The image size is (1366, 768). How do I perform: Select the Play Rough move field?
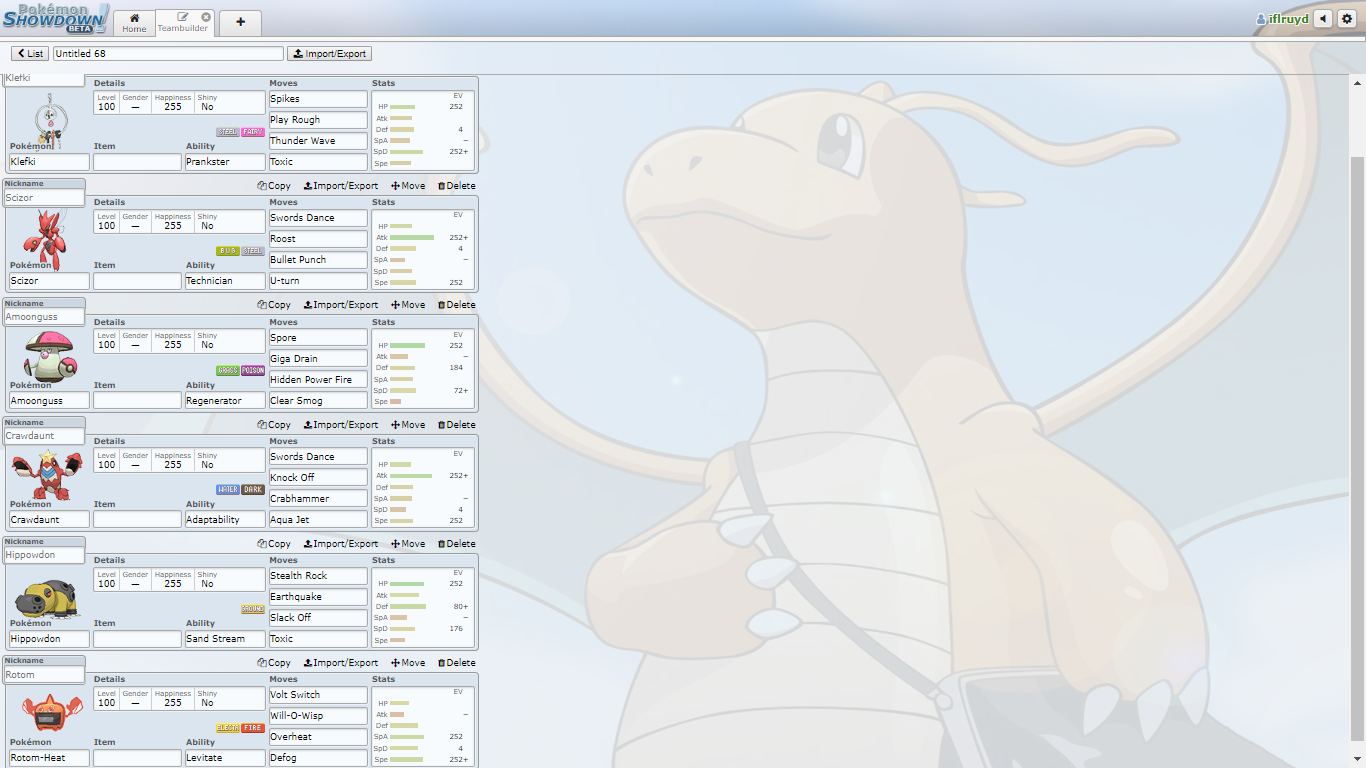click(x=318, y=120)
